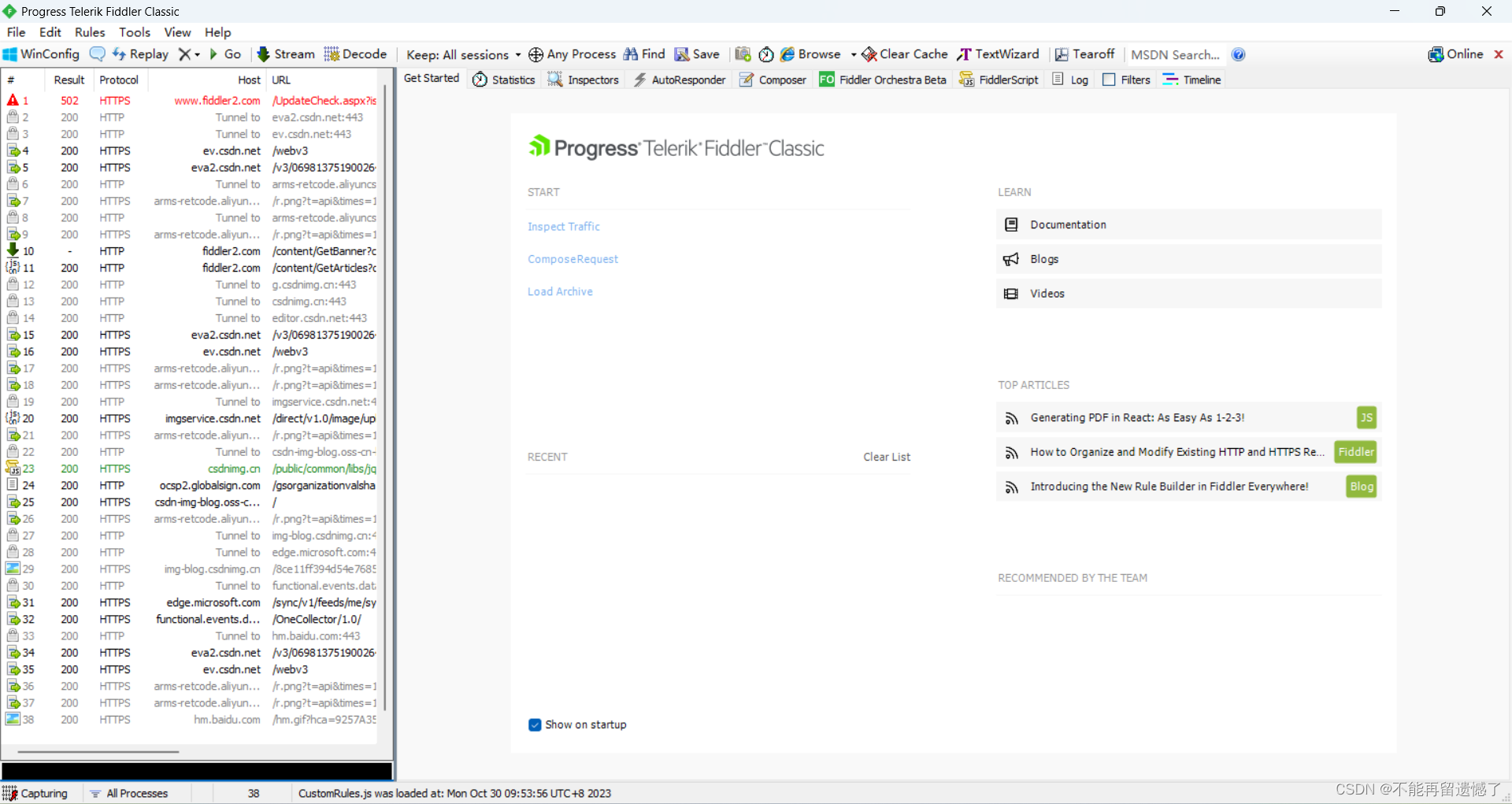Switch to the Statistics tab
Image resolution: width=1512 pixels, height=804 pixels.
tap(504, 80)
